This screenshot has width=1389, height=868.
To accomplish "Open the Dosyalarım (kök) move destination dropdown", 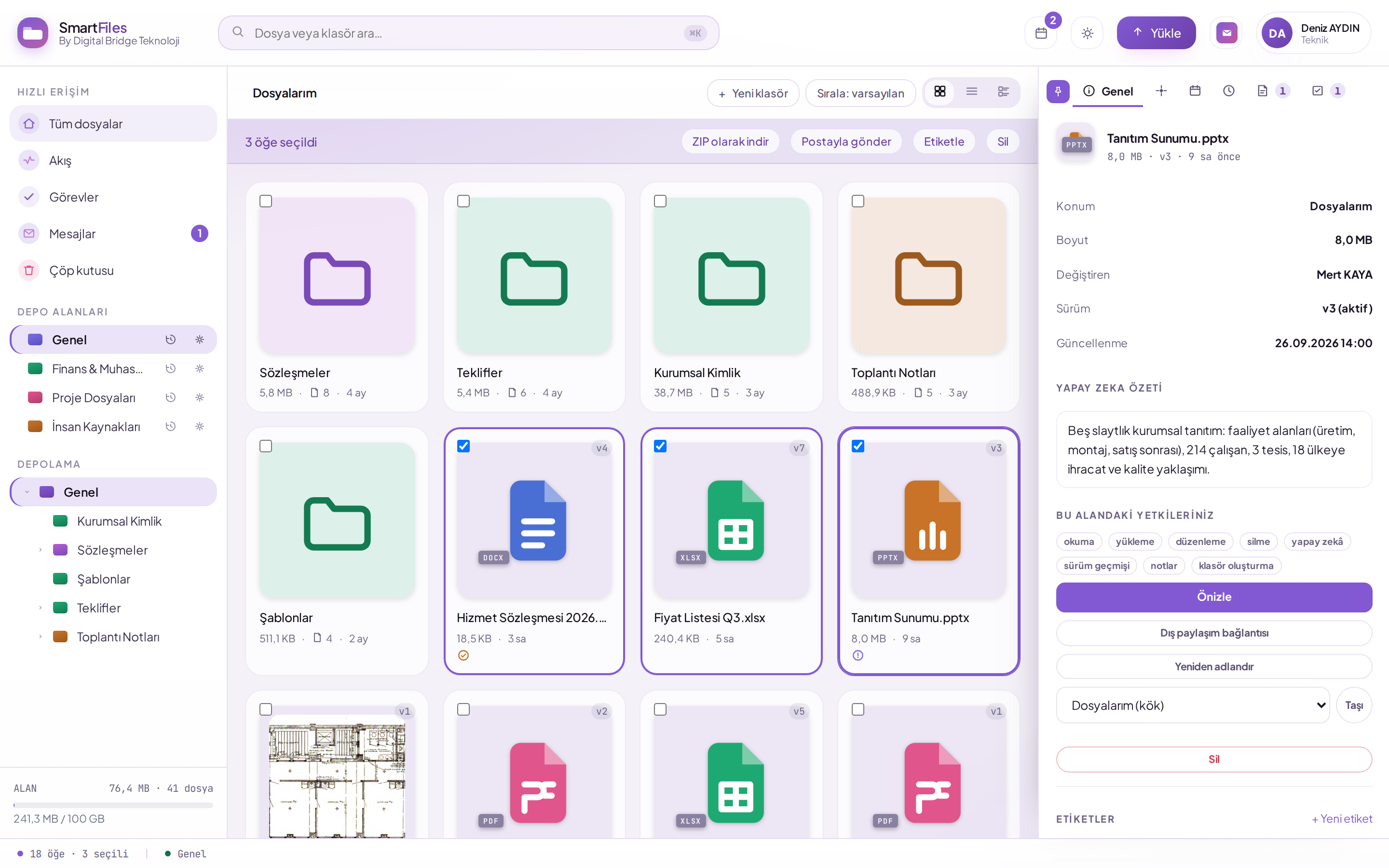I will click(x=1193, y=705).
